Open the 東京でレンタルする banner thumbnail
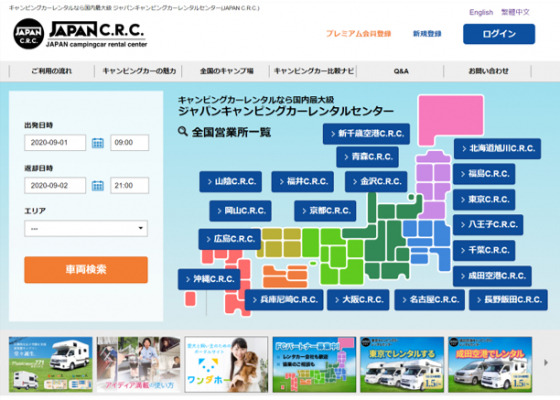The width and height of the screenshot is (560, 400). point(402,364)
